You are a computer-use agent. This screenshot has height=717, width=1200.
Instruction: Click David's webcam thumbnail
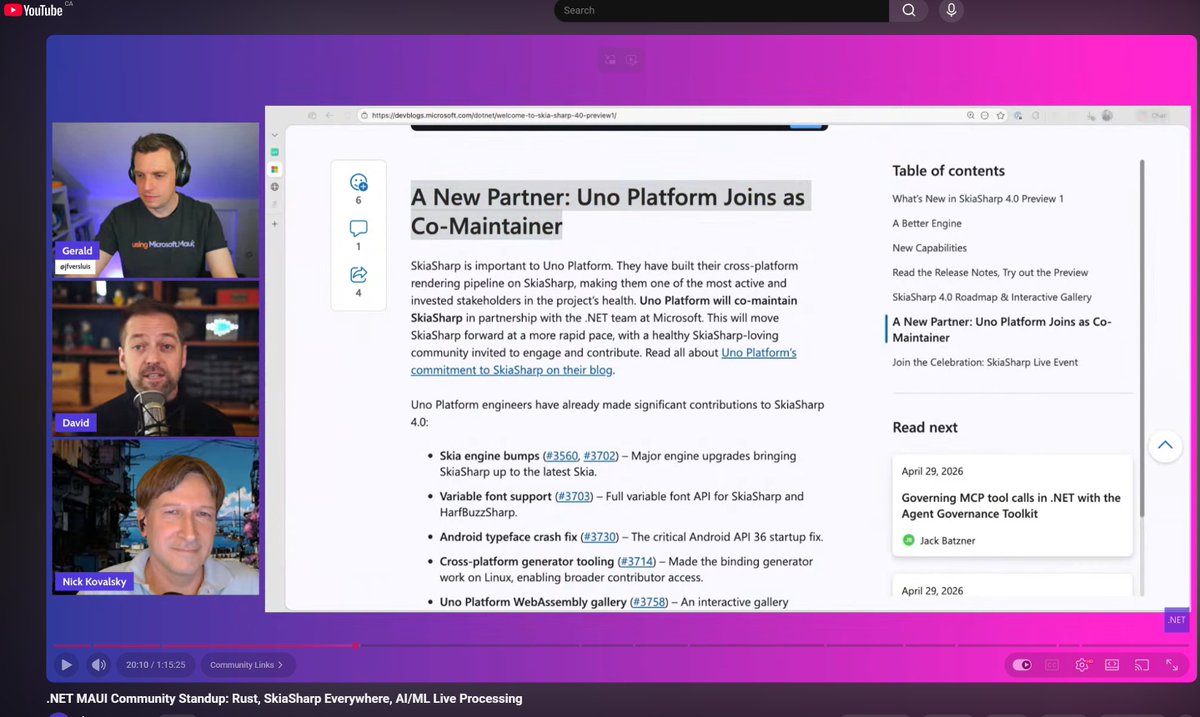(x=155, y=358)
